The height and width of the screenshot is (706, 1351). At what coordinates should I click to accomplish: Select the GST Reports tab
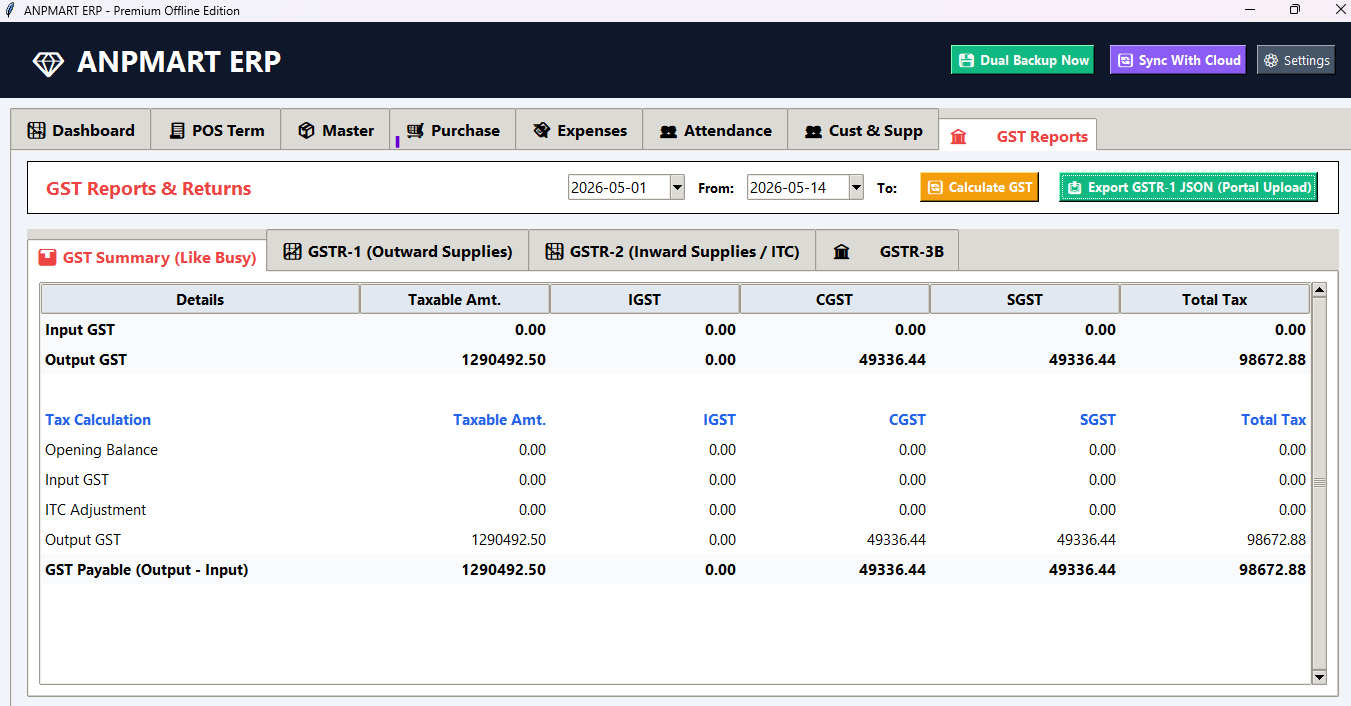click(x=1018, y=136)
